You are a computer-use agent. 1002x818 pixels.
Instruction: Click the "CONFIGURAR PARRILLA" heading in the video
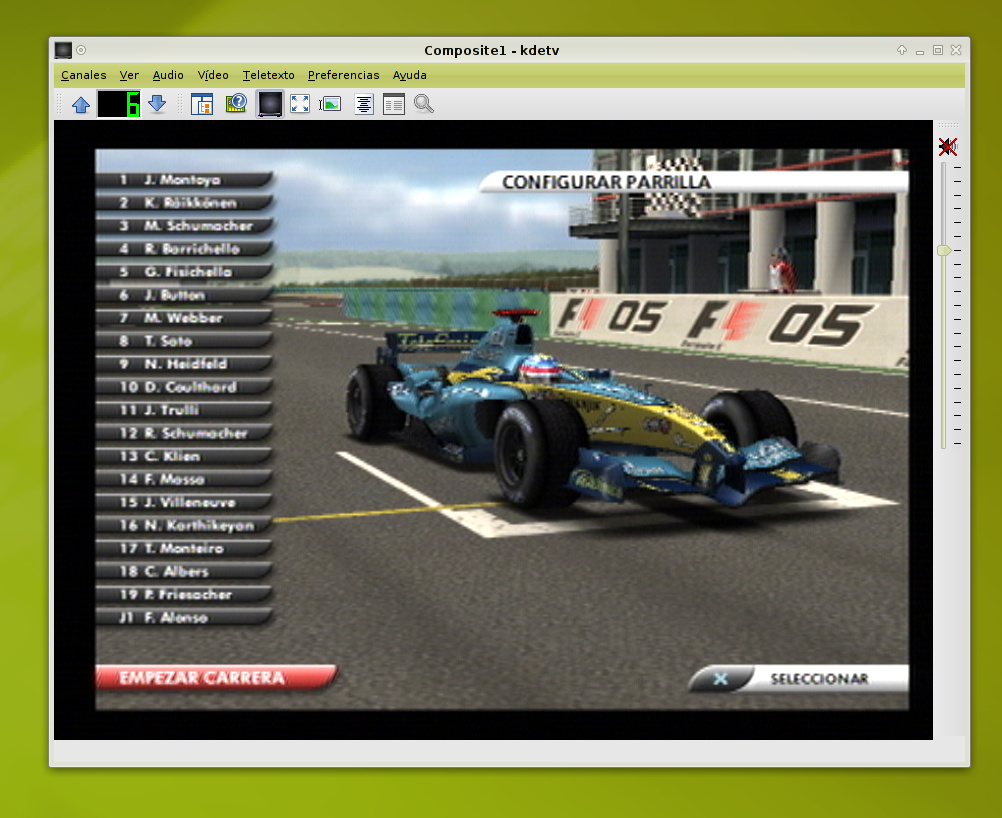click(x=606, y=182)
